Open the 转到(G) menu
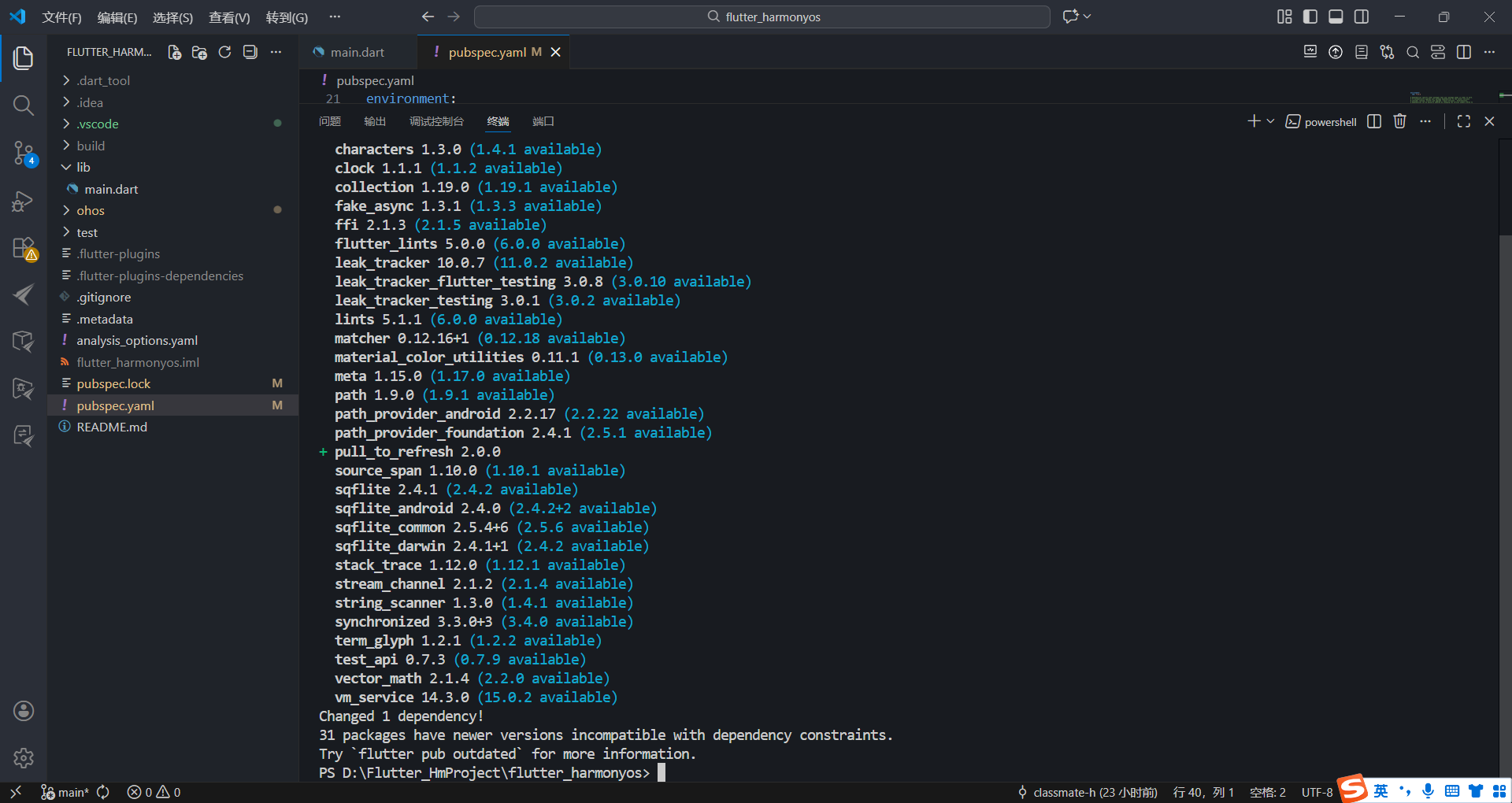The image size is (1512, 803). tap(287, 17)
